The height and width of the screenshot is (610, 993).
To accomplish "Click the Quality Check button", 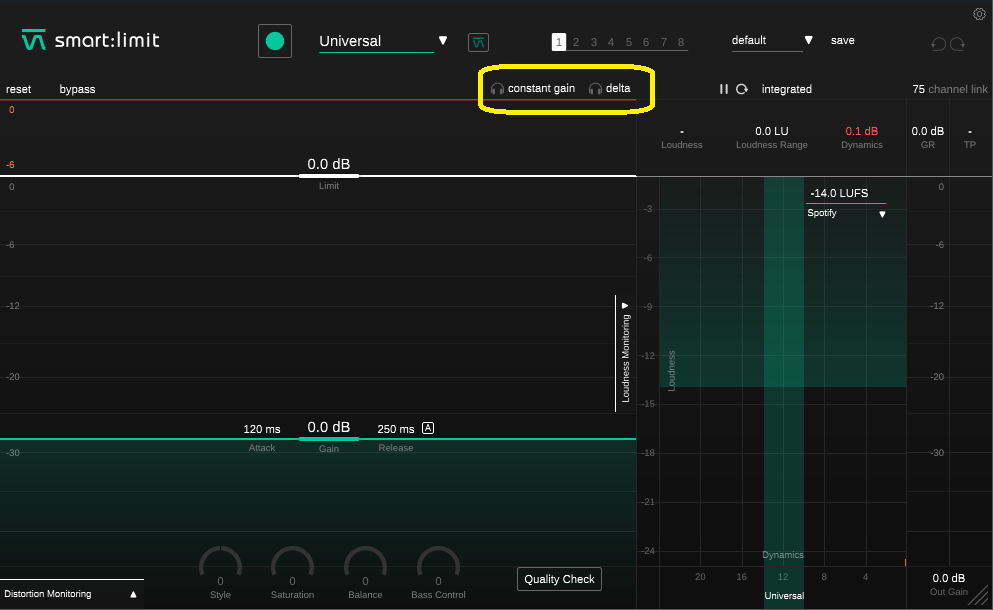I will 559,579.
